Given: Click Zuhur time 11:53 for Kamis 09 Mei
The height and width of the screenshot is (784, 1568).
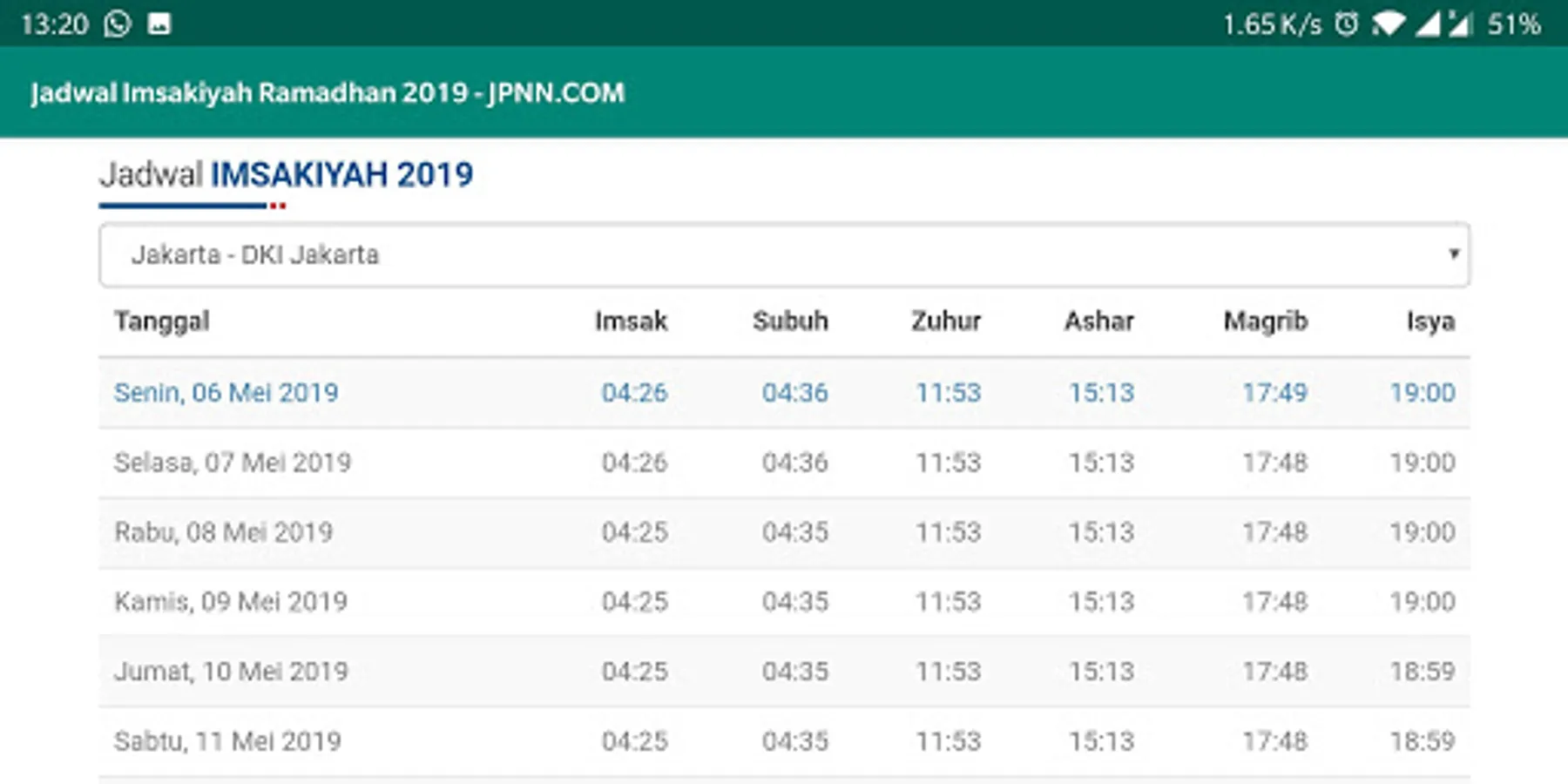Looking at the screenshot, I should (x=948, y=602).
